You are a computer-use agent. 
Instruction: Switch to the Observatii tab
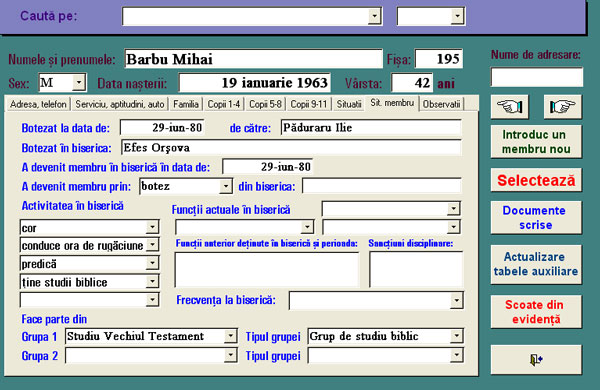pyautogui.click(x=441, y=104)
